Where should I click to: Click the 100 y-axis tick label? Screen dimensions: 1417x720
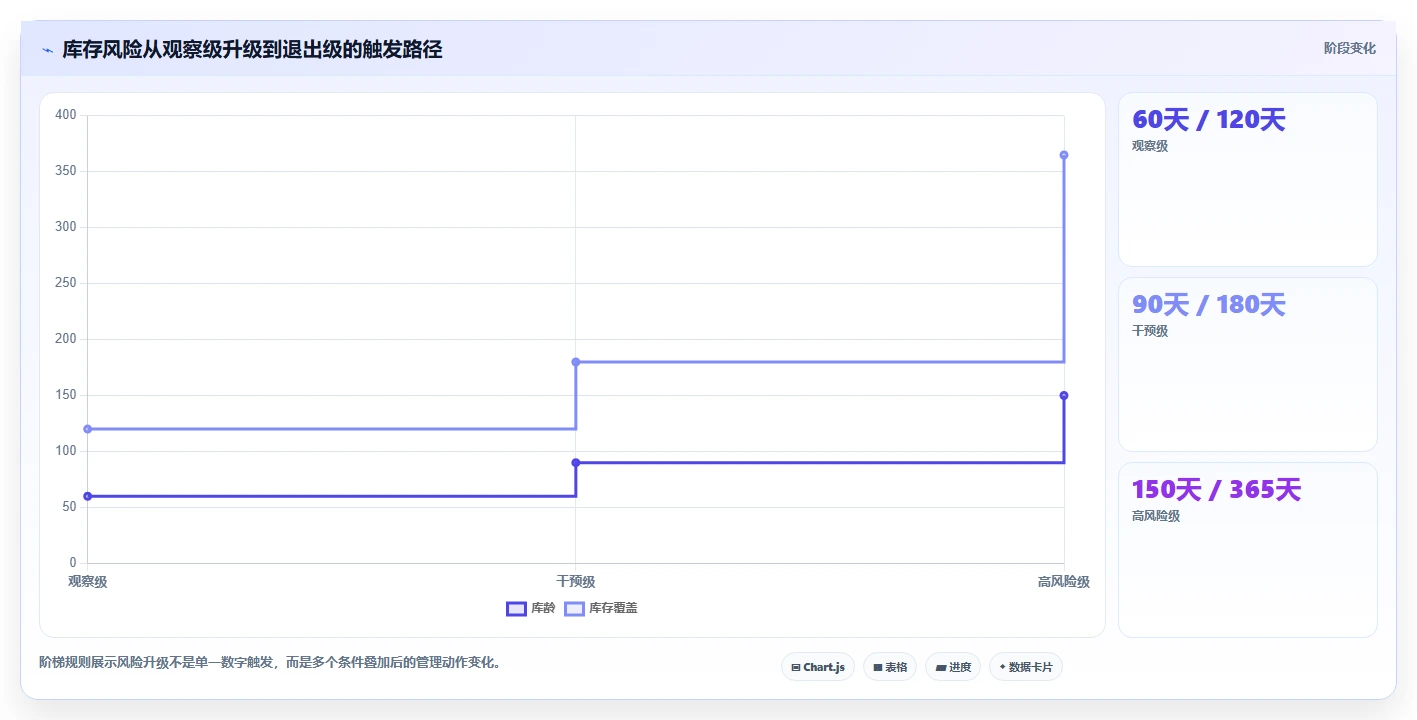coord(66,451)
